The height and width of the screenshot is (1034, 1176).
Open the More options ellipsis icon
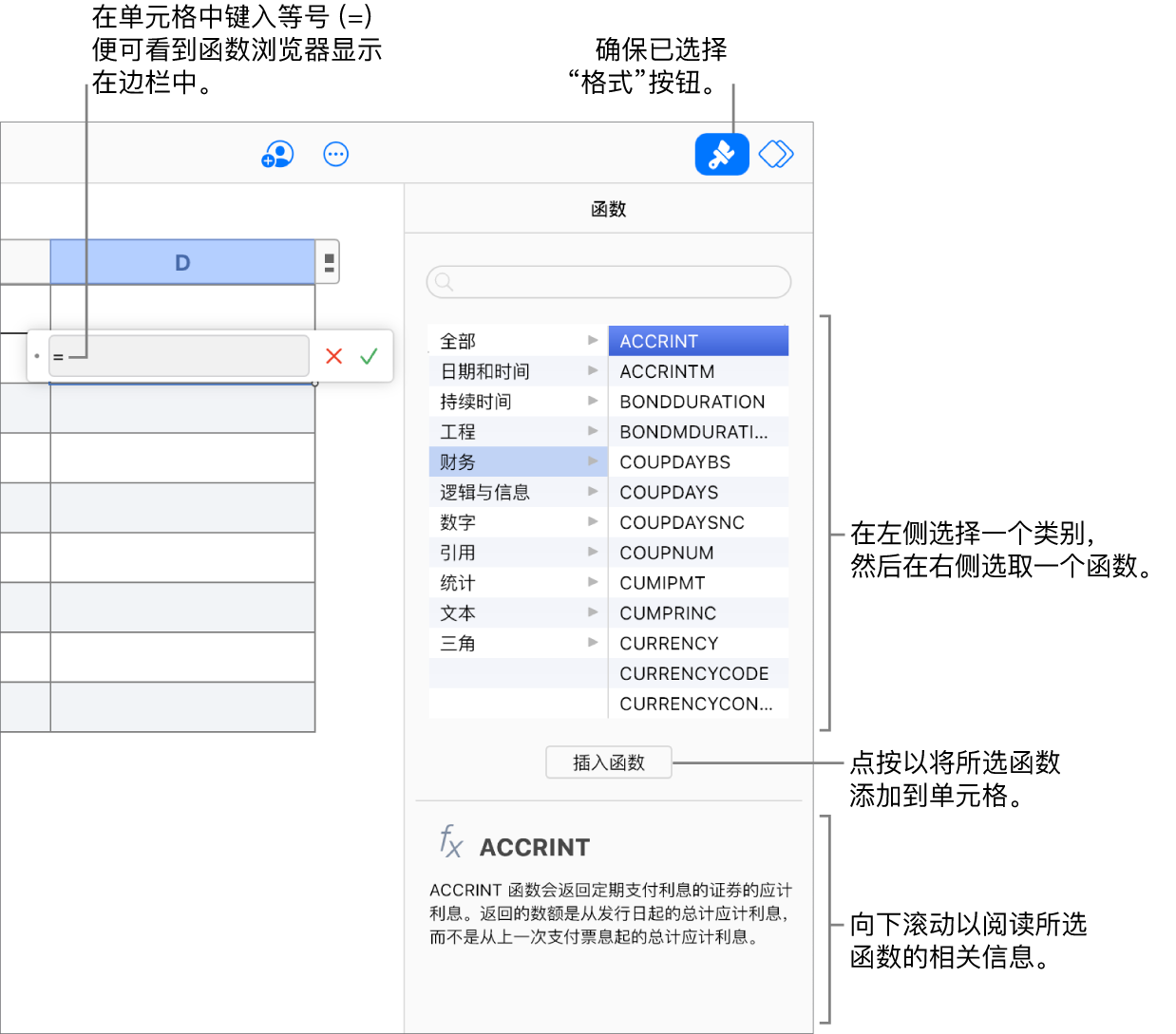[335, 154]
